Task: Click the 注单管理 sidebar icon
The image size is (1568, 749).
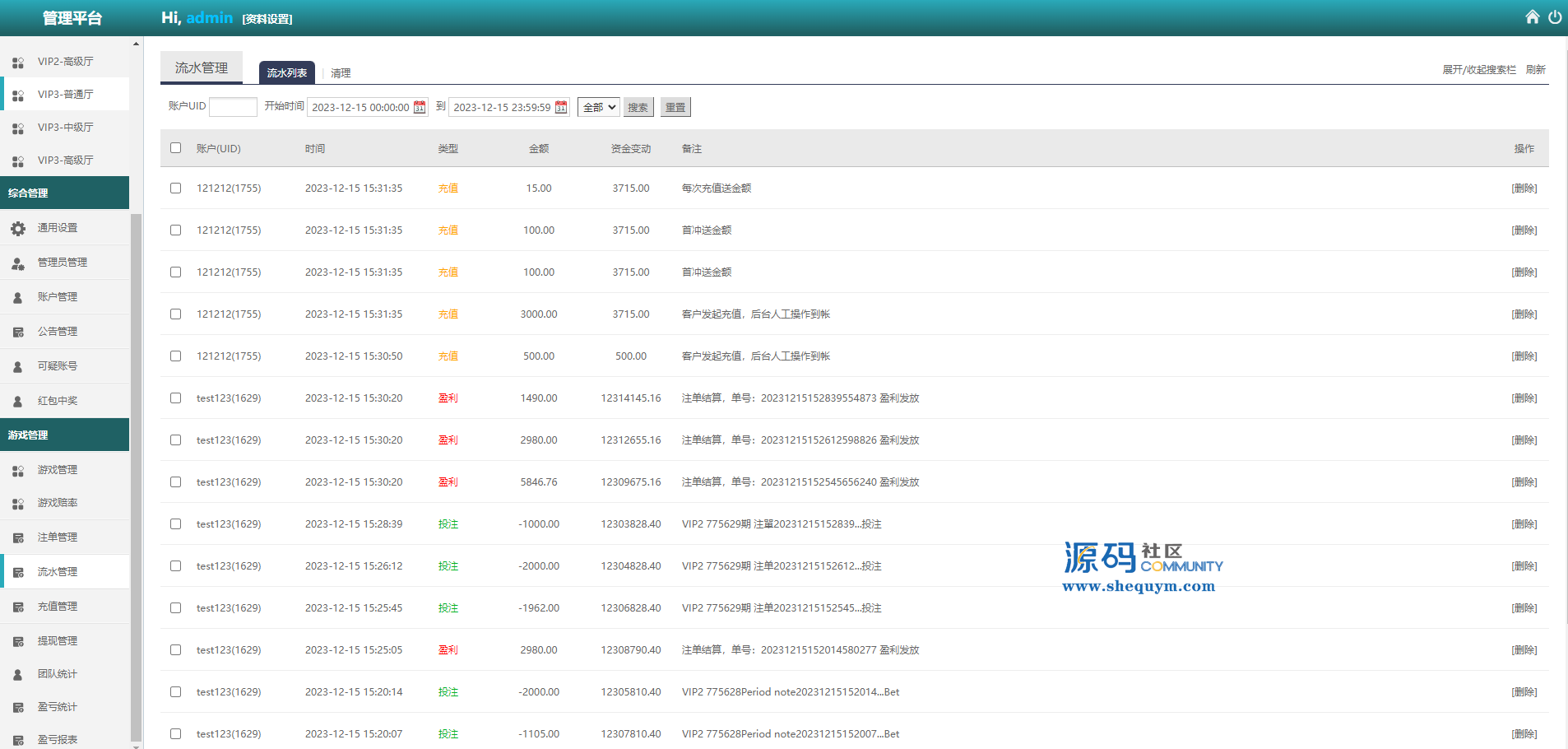Action: pos(18,538)
